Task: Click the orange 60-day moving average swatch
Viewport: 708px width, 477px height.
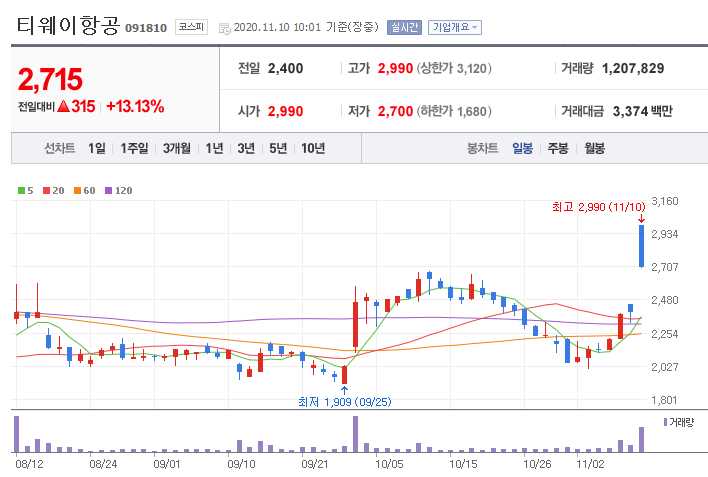Action: tap(77, 191)
